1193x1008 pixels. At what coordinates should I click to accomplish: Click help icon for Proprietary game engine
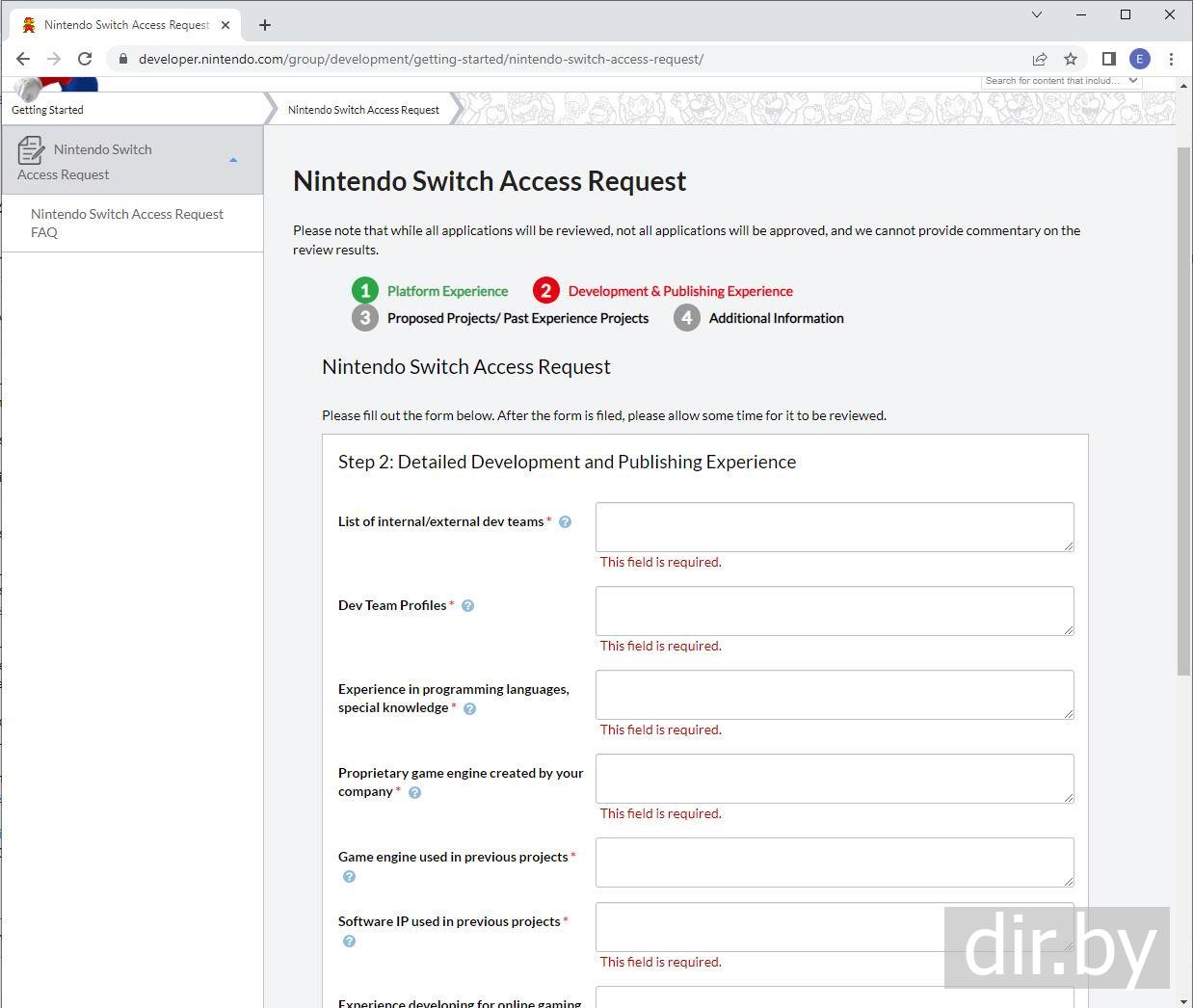(x=415, y=793)
